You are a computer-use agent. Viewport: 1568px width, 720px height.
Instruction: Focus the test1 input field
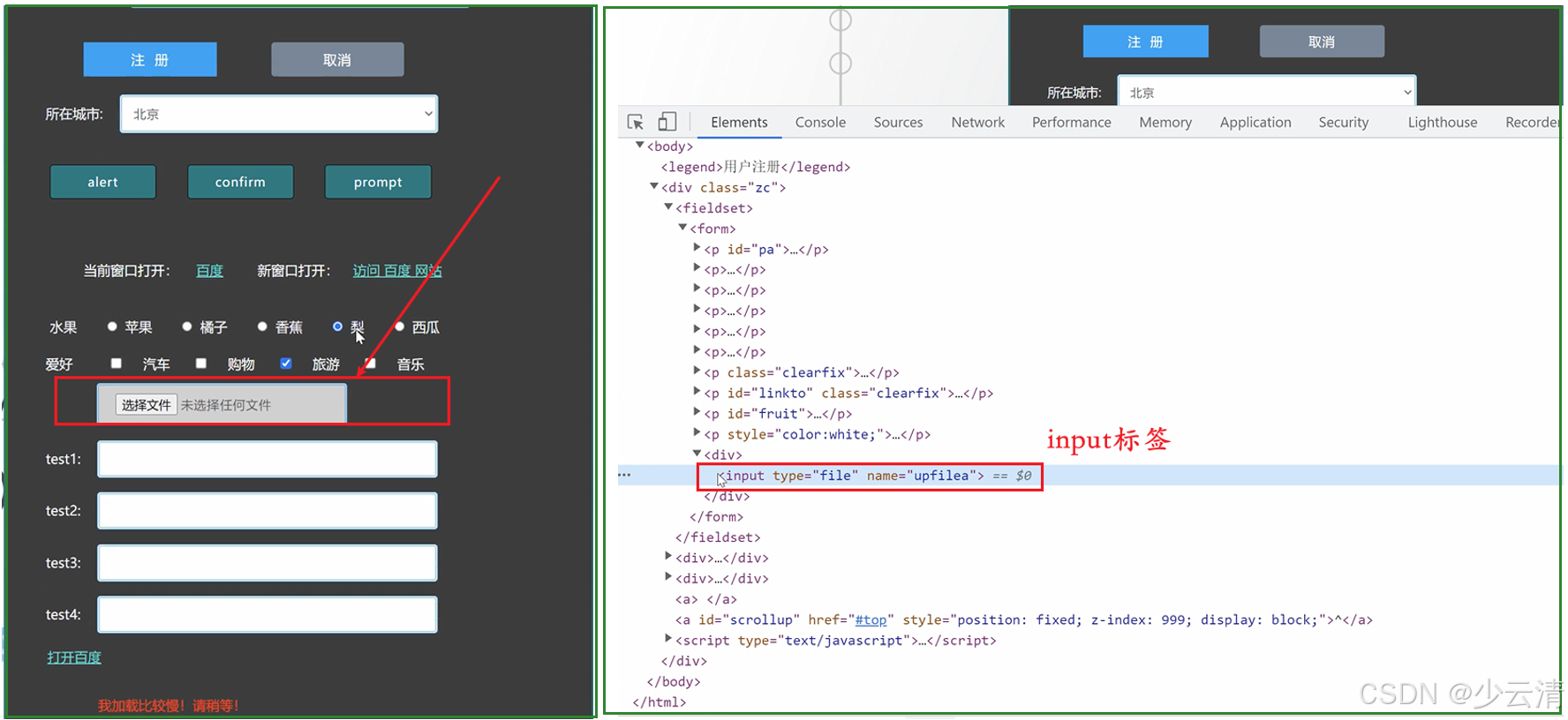point(268,459)
